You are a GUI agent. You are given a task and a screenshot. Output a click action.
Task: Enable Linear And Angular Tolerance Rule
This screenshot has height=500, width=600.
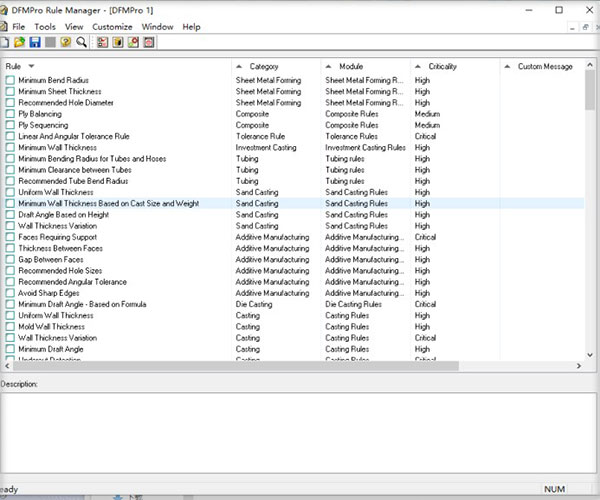click(10, 136)
